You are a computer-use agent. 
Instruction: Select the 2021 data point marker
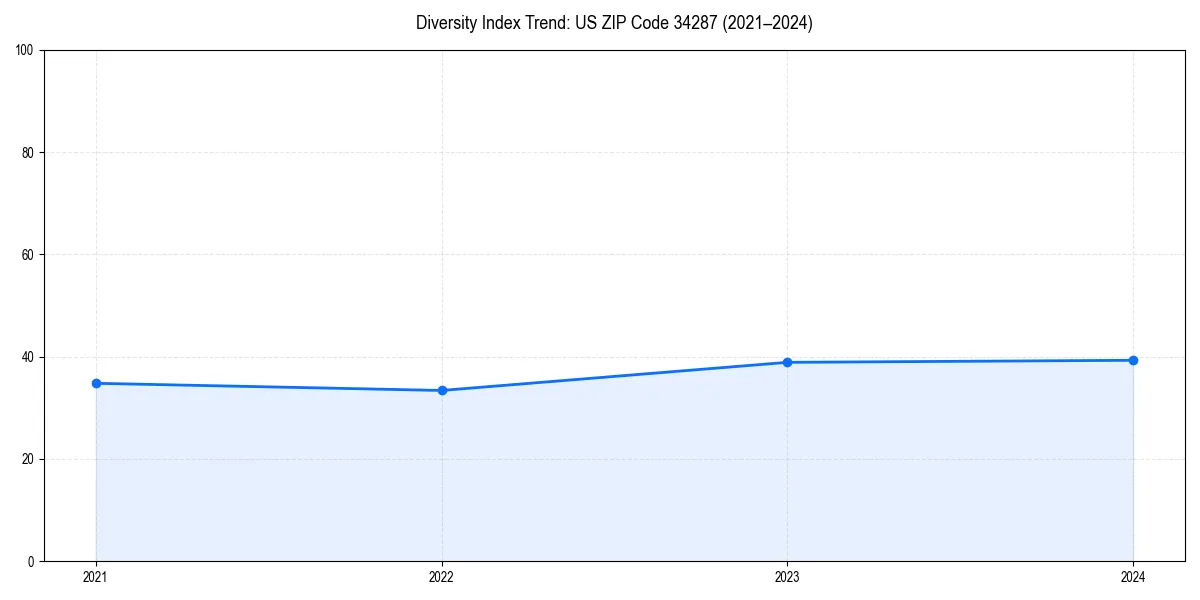(96, 382)
